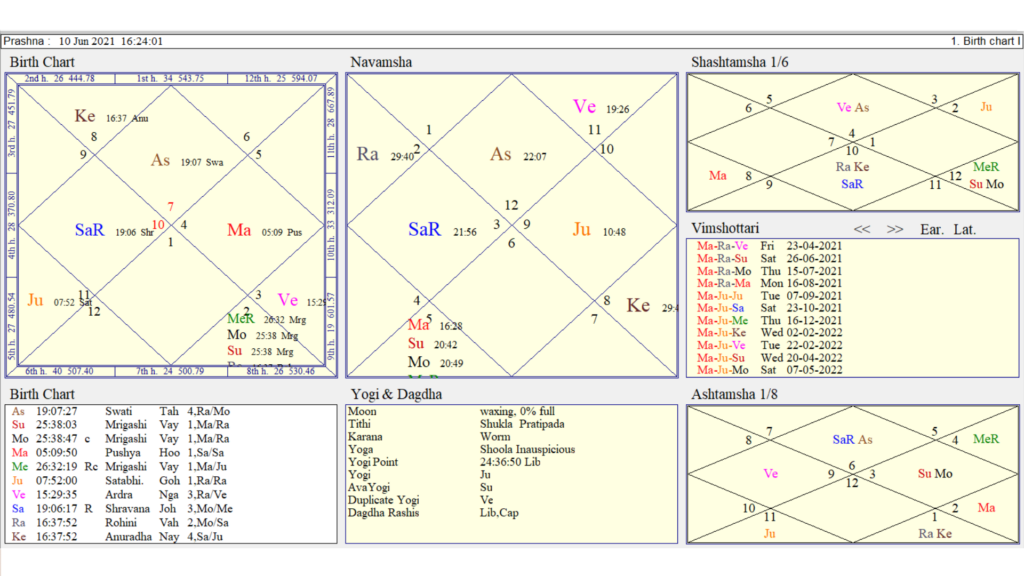Screen dimensions: 1024x576
Task: Click 'SaR 19:06 Shr' in the birth chart diagram
Action: (114, 231)
